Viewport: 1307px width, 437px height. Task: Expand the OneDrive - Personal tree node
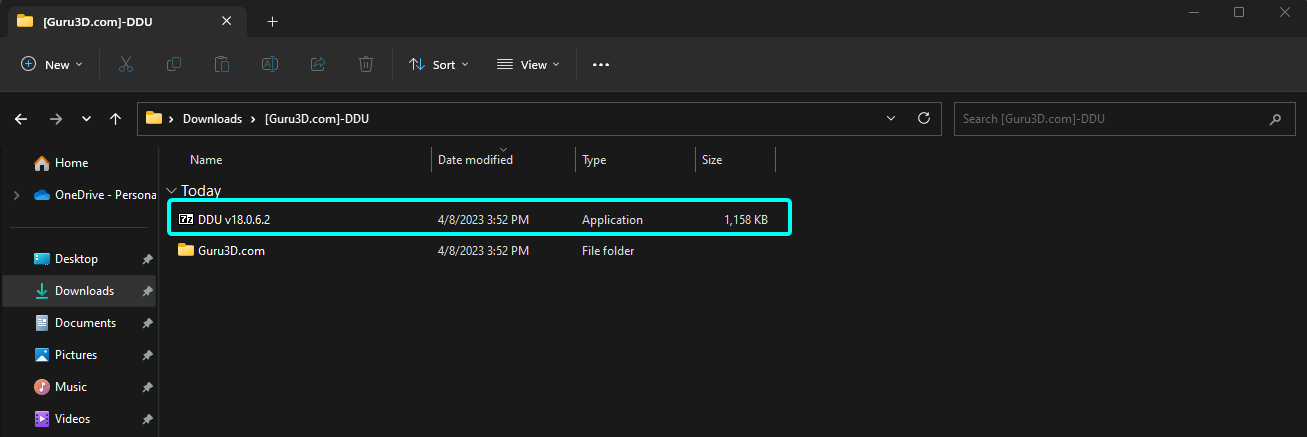point(16,195)
